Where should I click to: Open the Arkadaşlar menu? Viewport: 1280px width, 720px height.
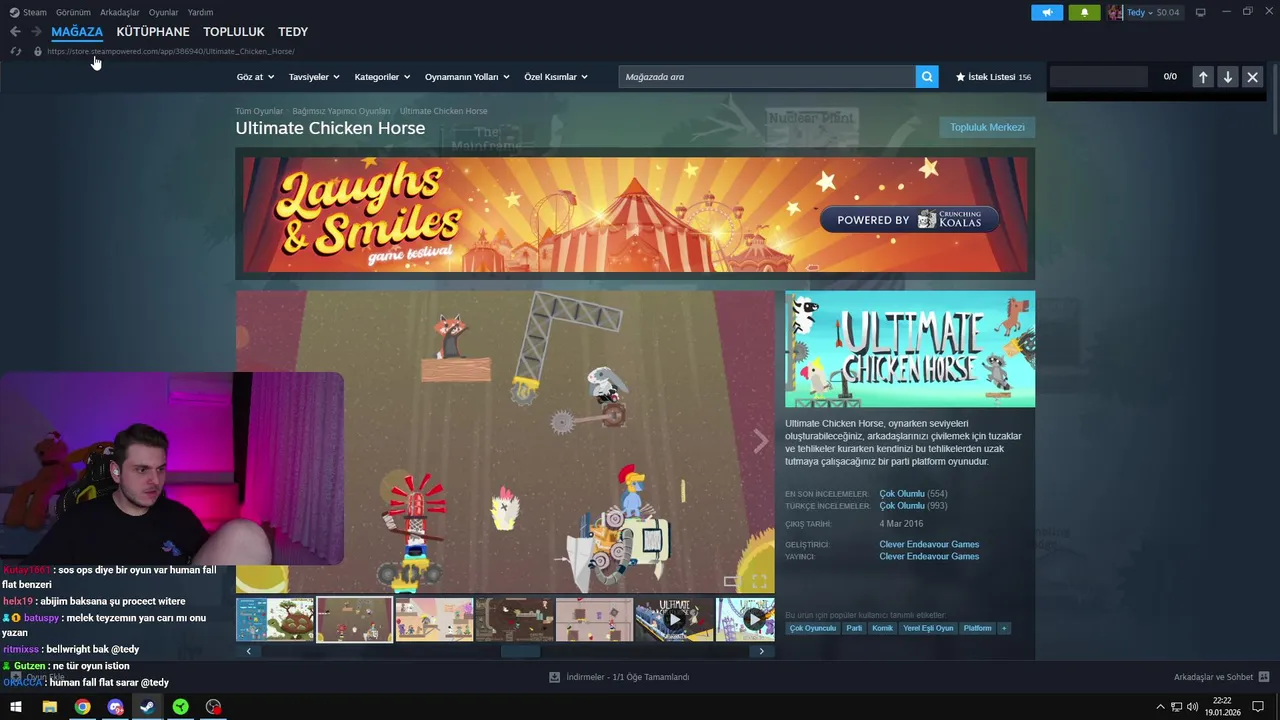[x=120, y=12]
